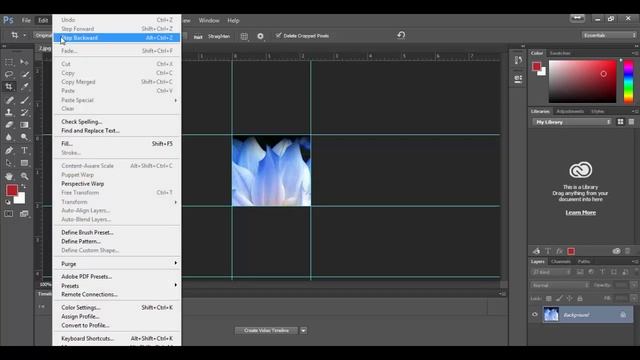The width and height of the screenshot is (640, 360).
Task: Open crop overlay grid options
Action: 244,36
